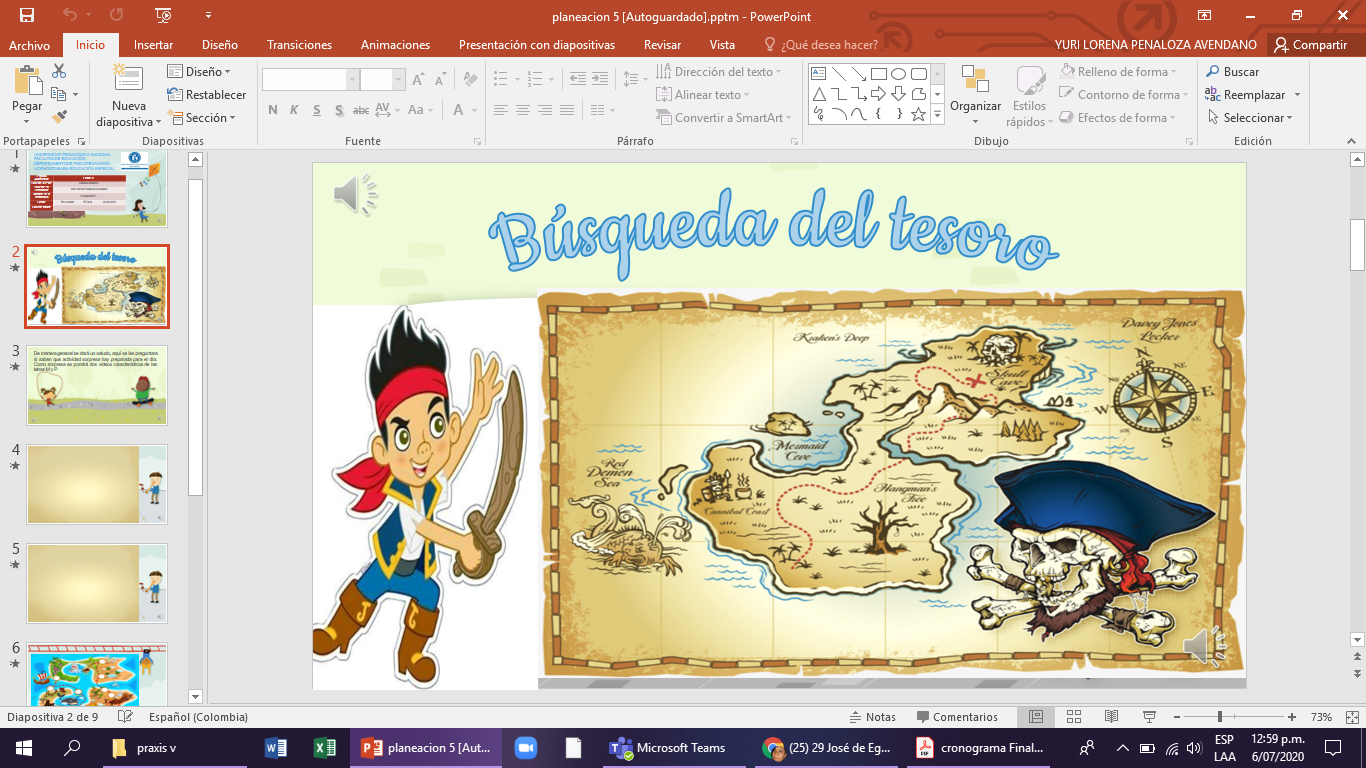Viewport: 1366px width, 768px height.
Task: Toggle the numbered list button
Action: (535, 78)
